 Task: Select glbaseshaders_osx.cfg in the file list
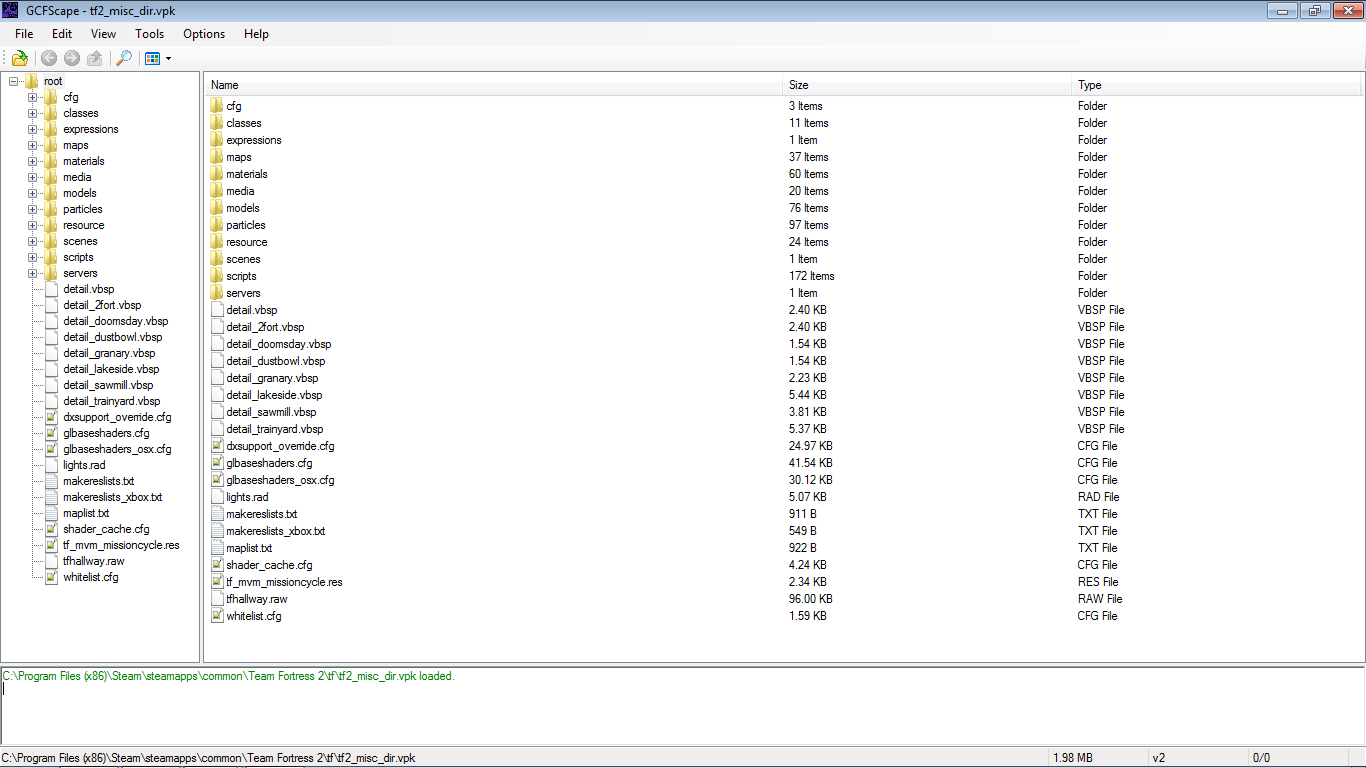point(280,480)
